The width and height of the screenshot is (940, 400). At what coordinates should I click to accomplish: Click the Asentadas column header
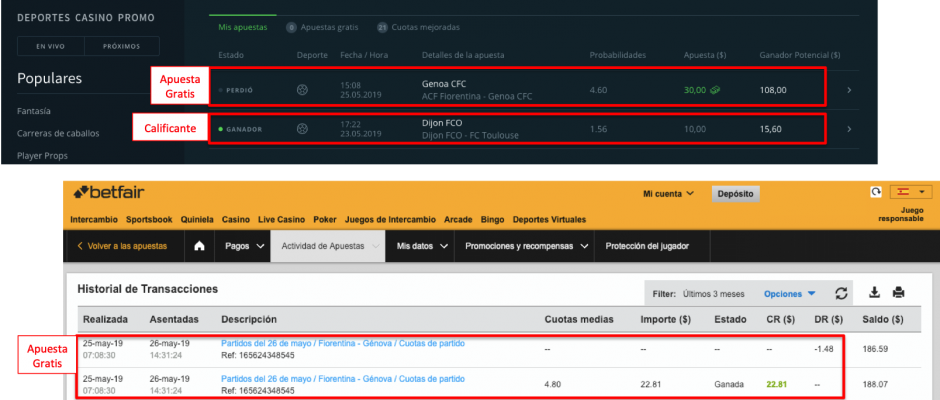174,320
